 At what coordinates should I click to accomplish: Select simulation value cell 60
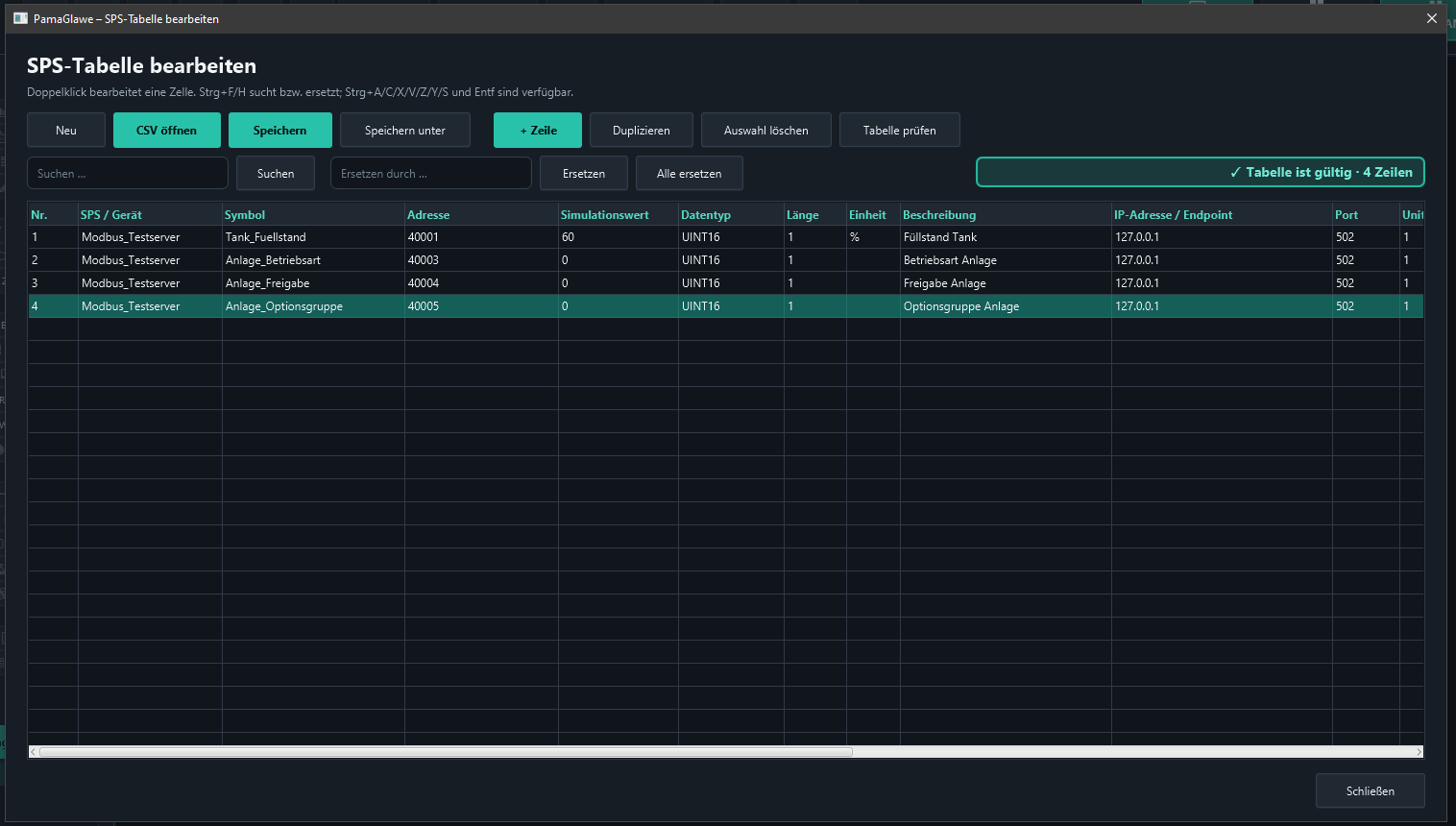(619, 237)
